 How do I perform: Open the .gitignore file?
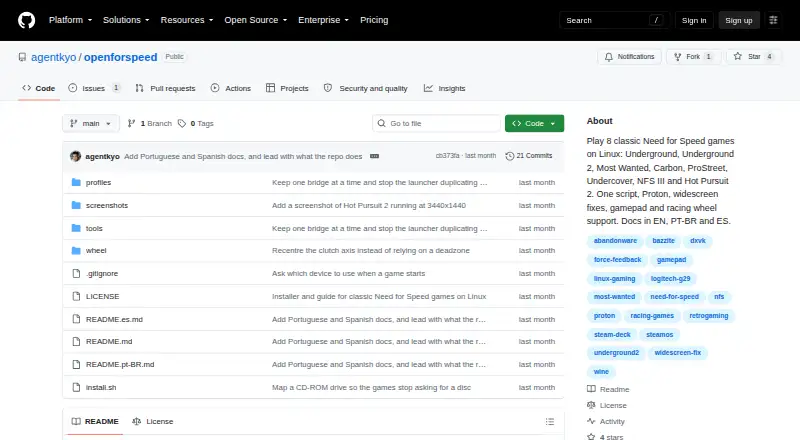click(102, 274)
